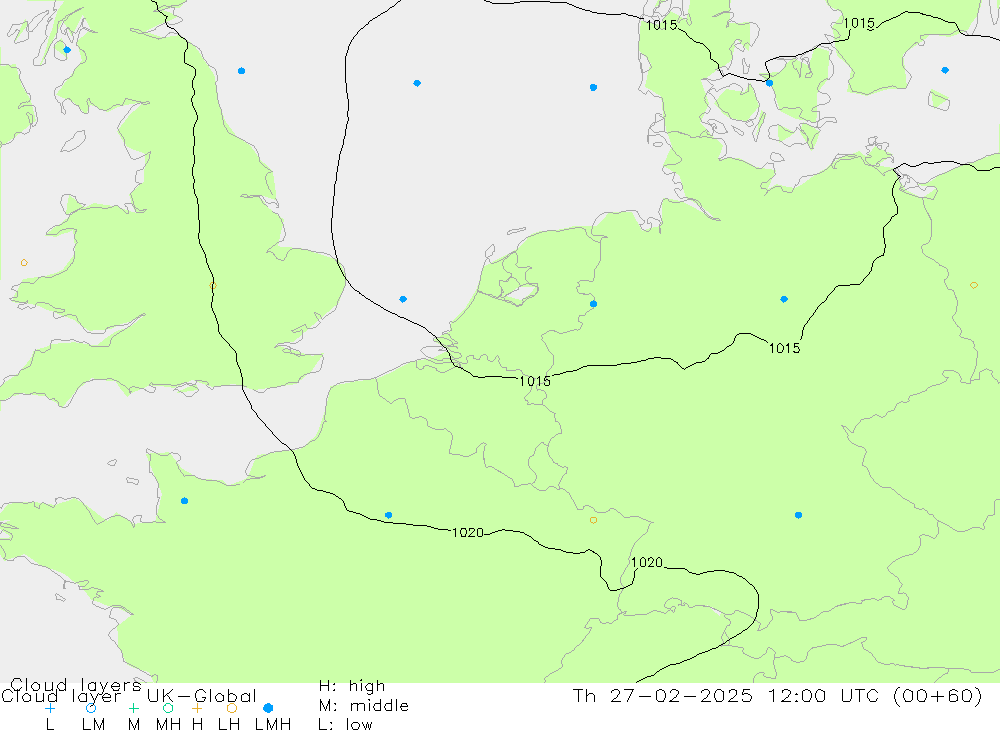Click the 'M: middle' legend text
Viewport: 1000px width, 733px height.
click(x=364, y=706)
